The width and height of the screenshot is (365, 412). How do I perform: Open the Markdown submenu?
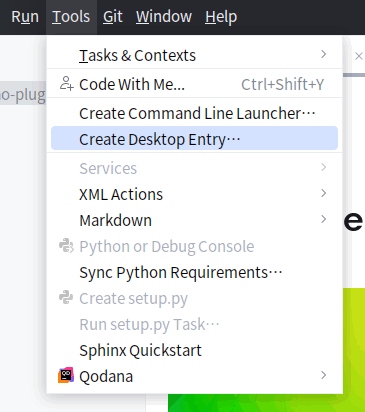coord(194,220)
